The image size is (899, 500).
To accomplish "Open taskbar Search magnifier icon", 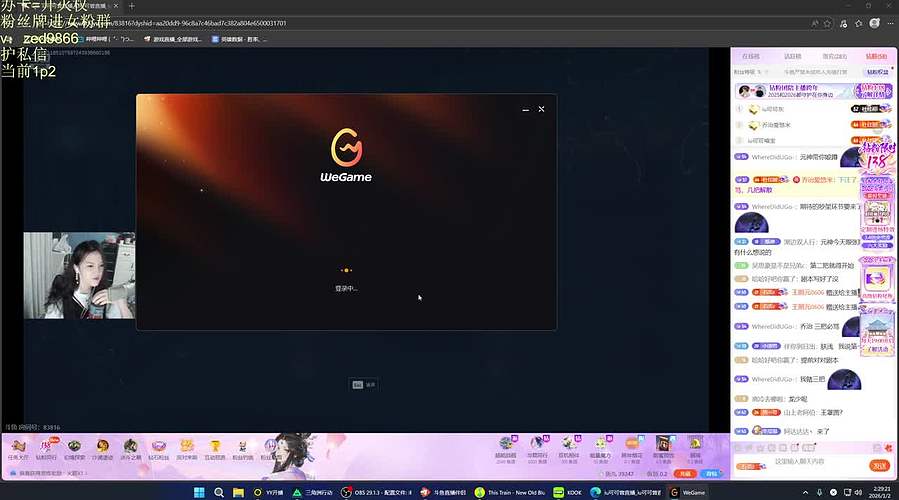I will click(x=218, y=492).
